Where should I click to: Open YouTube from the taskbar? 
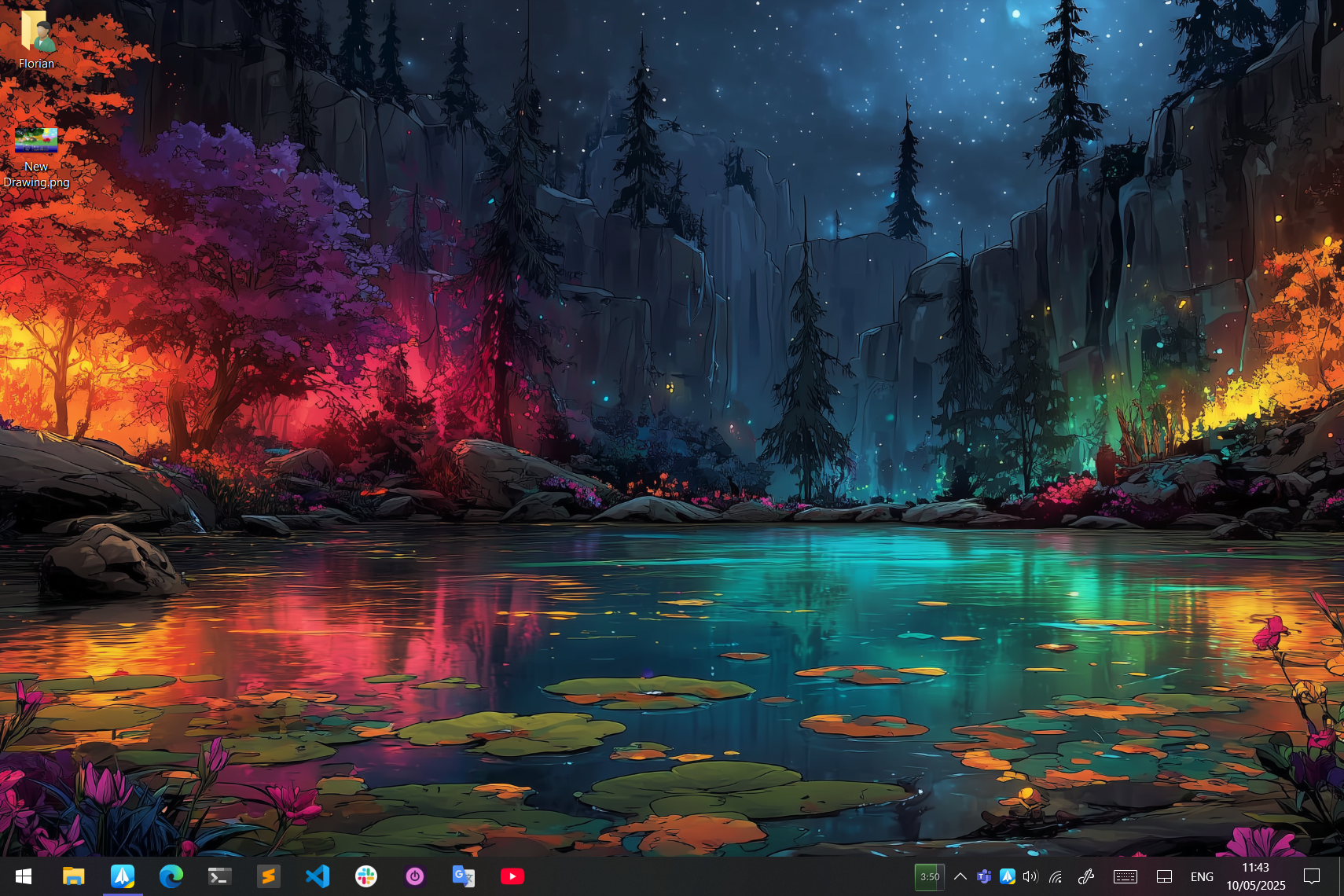pyautogui.click(x=512, y=876)
